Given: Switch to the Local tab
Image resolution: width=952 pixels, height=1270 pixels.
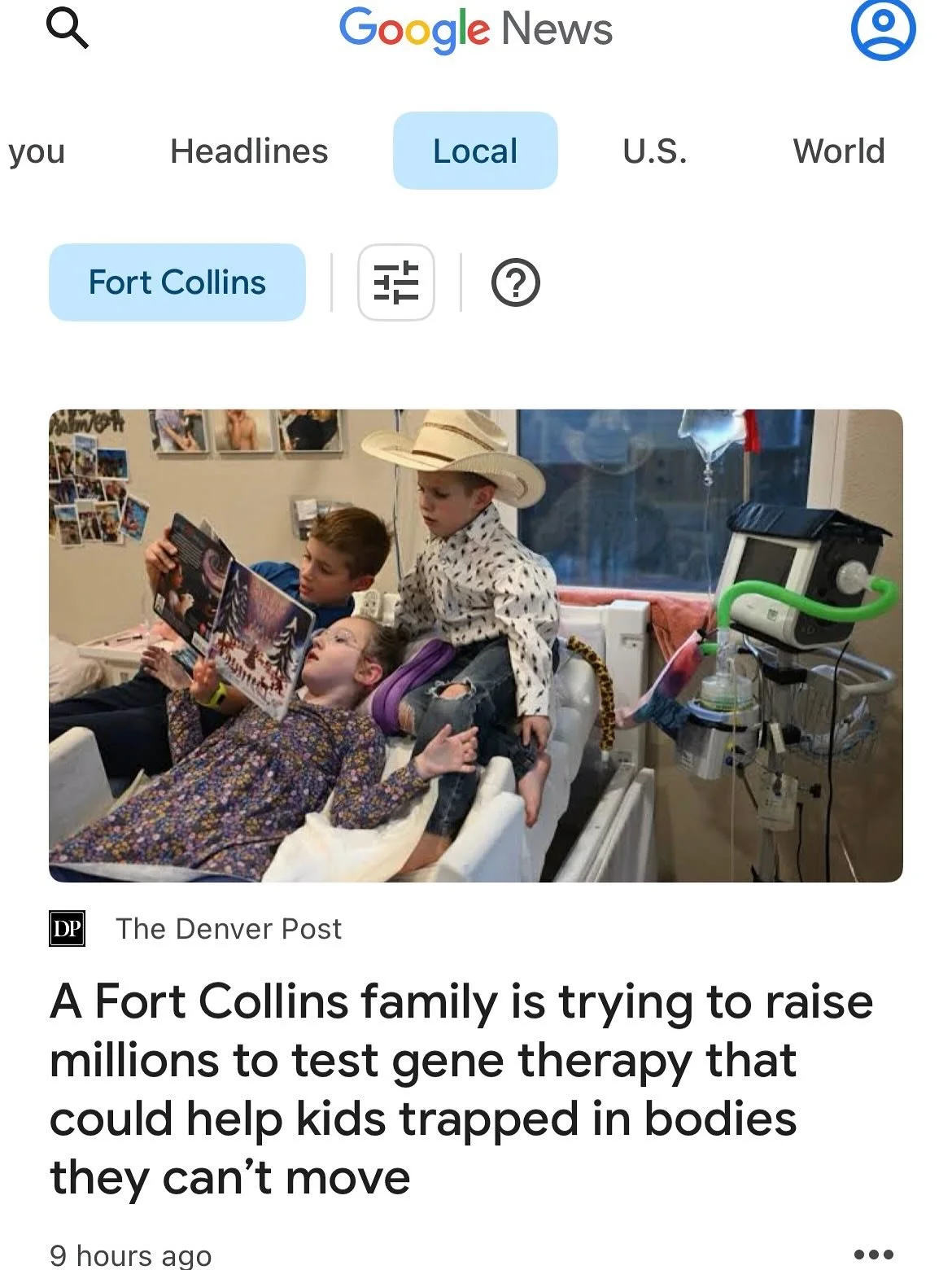Looking at the screenshot, I should [x=475, y=151].
